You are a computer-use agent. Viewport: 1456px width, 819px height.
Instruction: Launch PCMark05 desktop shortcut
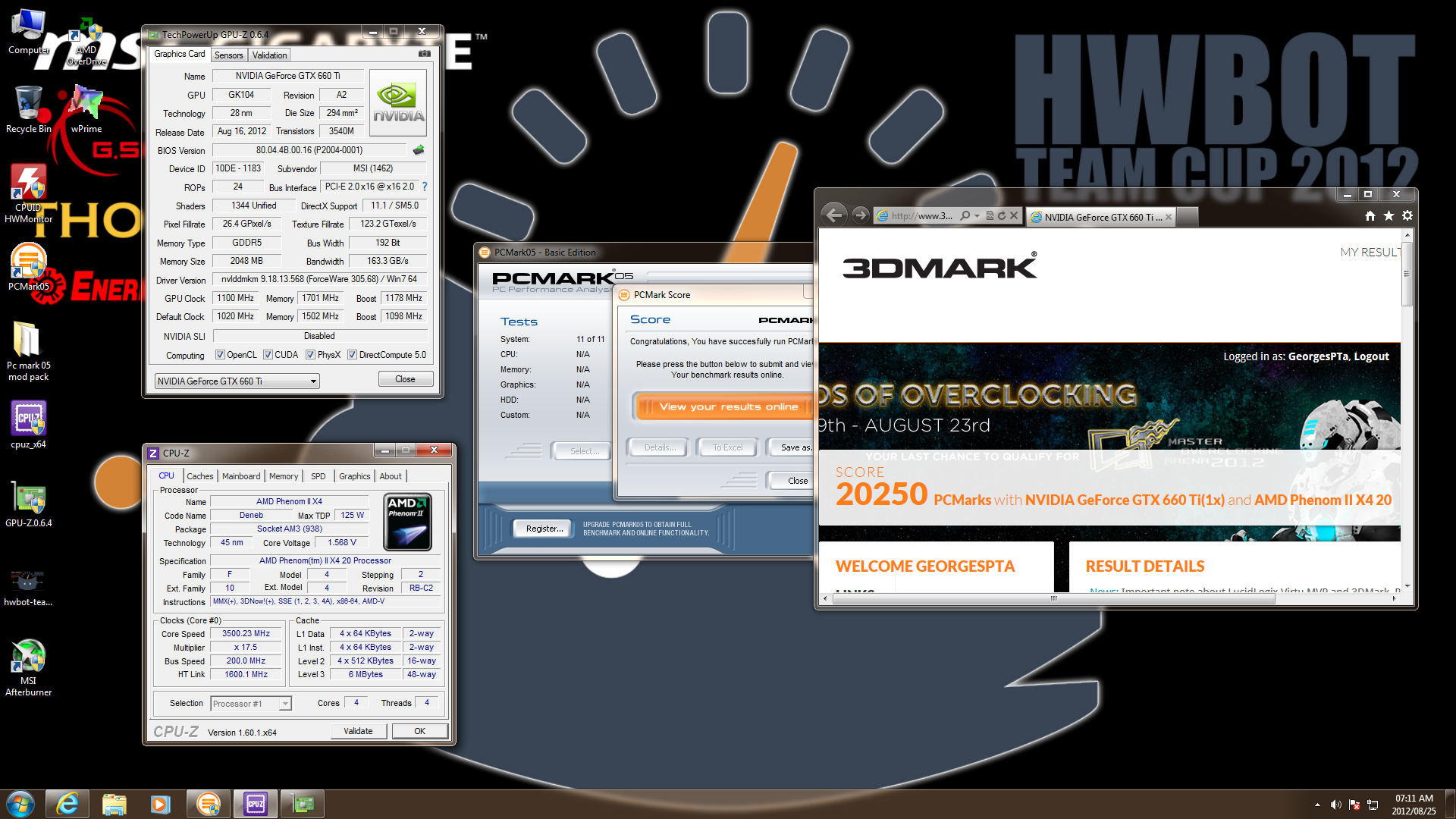[x=28, y=267]
